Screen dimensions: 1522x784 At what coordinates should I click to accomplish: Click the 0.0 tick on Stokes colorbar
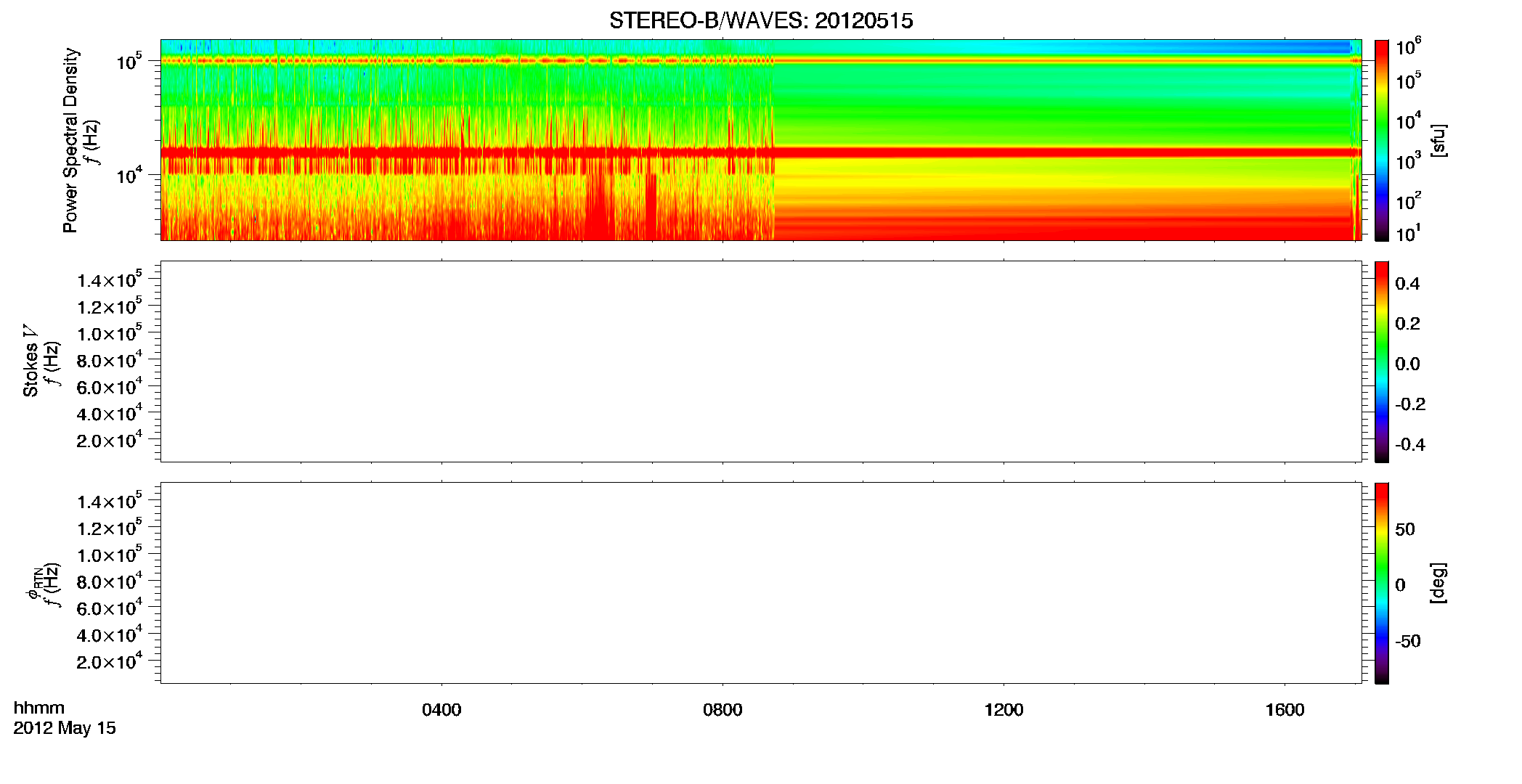(x=1407, y=364)
